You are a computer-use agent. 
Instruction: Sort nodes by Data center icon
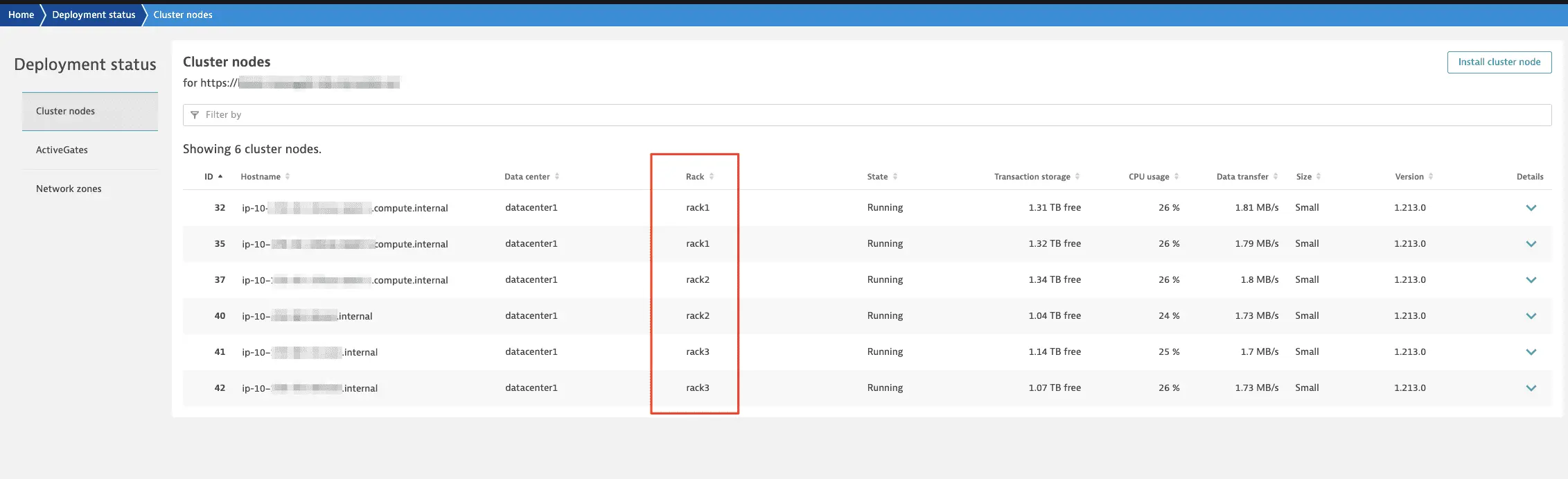point(557,177)
